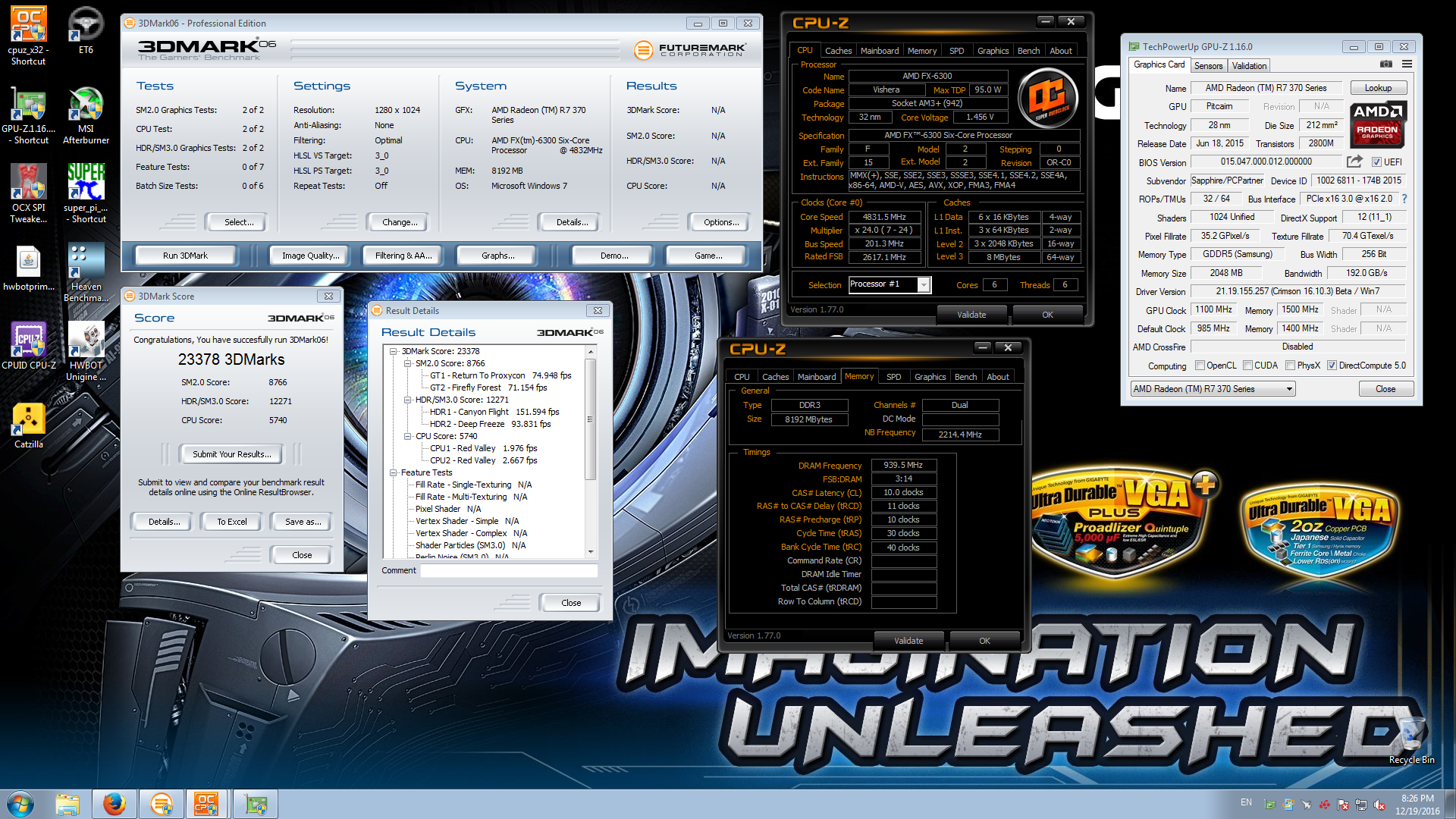
Task: Click Result Details vertical scrollbar thumb
Action: pos(590,419)
